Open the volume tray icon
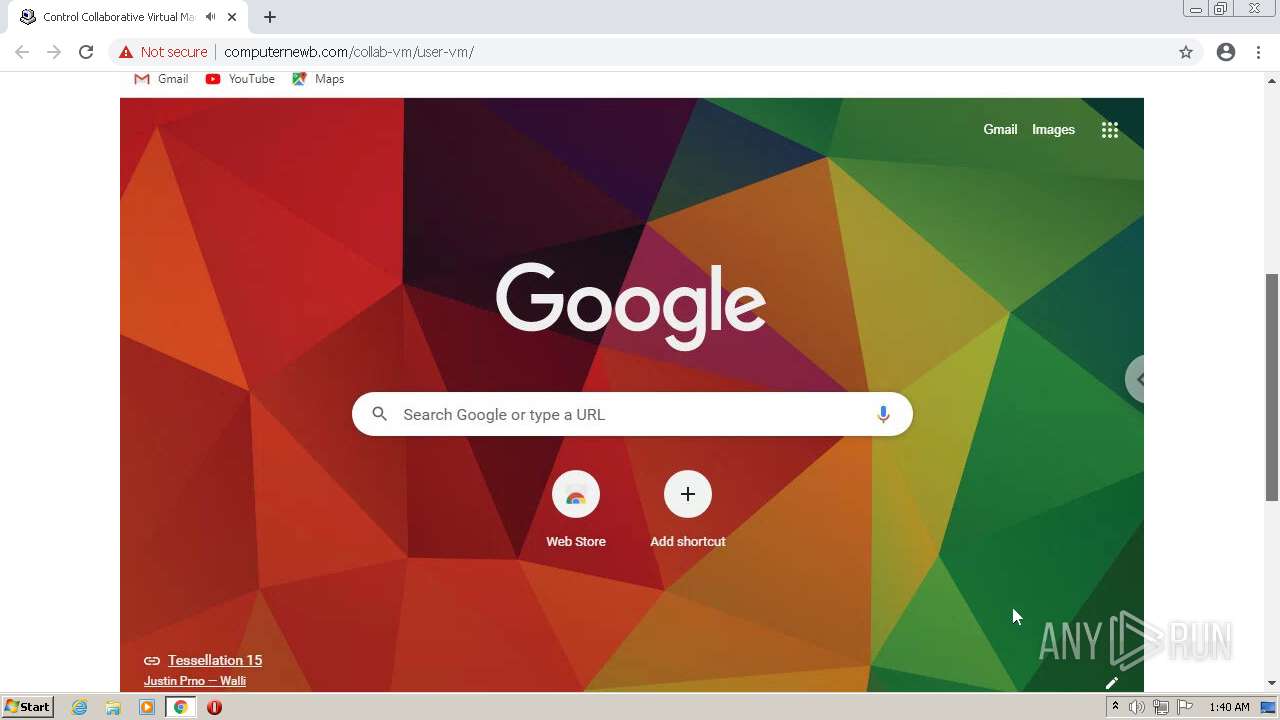The image size is (1280, 720). tap(1137, 707)
